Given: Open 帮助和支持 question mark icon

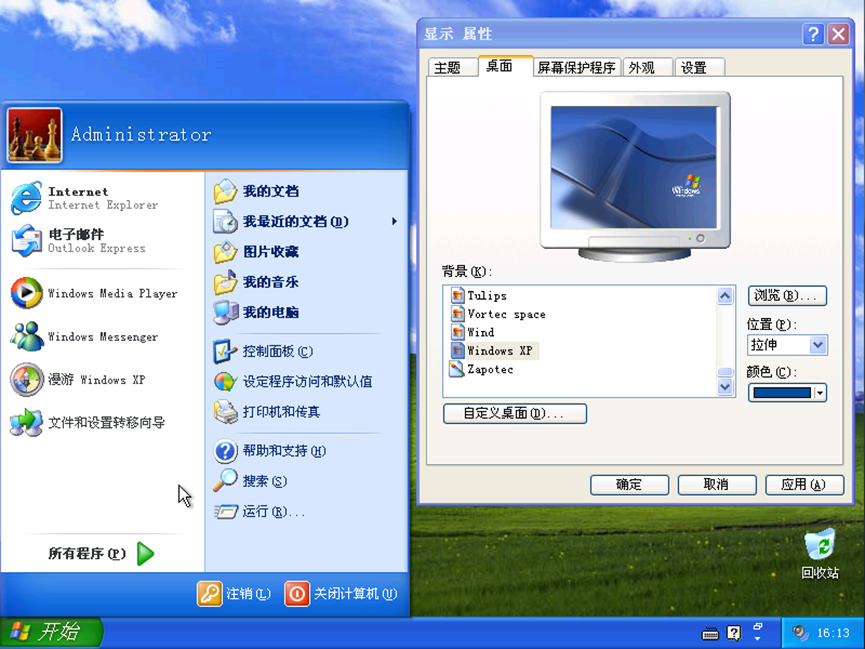Looking at the screenshot, I should (226, 451).
